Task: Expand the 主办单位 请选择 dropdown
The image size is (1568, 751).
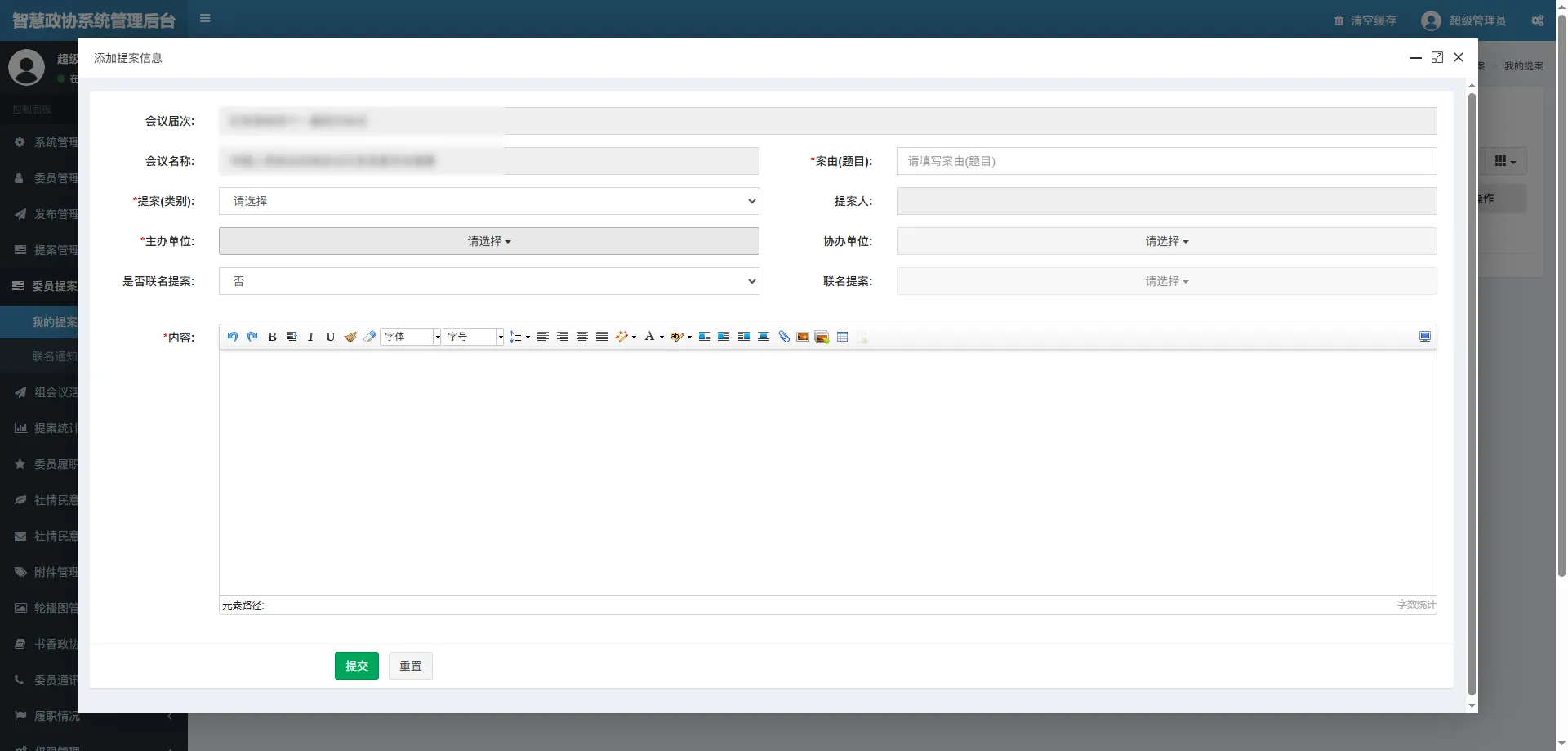Action: (x=488, y=241)
